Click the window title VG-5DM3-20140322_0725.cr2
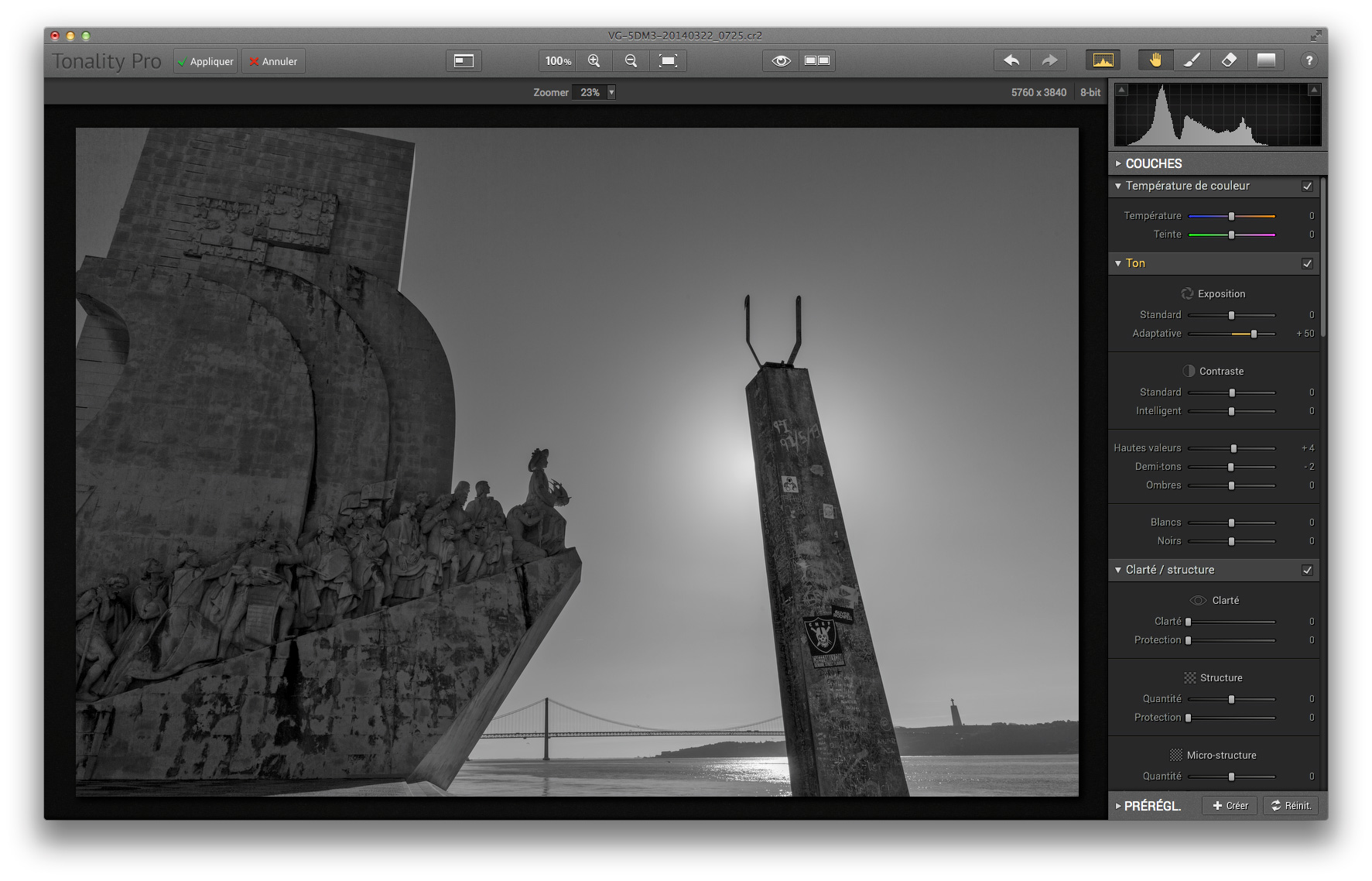 tap(685, 36)
